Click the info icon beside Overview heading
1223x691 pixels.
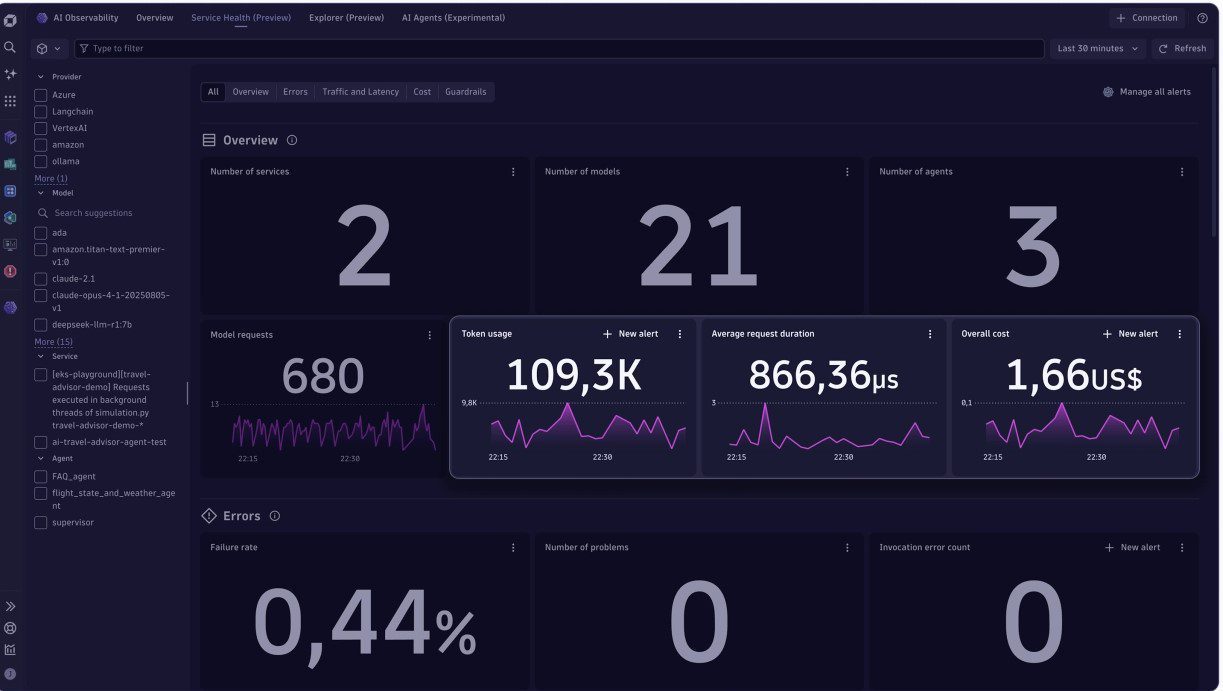pos(292,141)
